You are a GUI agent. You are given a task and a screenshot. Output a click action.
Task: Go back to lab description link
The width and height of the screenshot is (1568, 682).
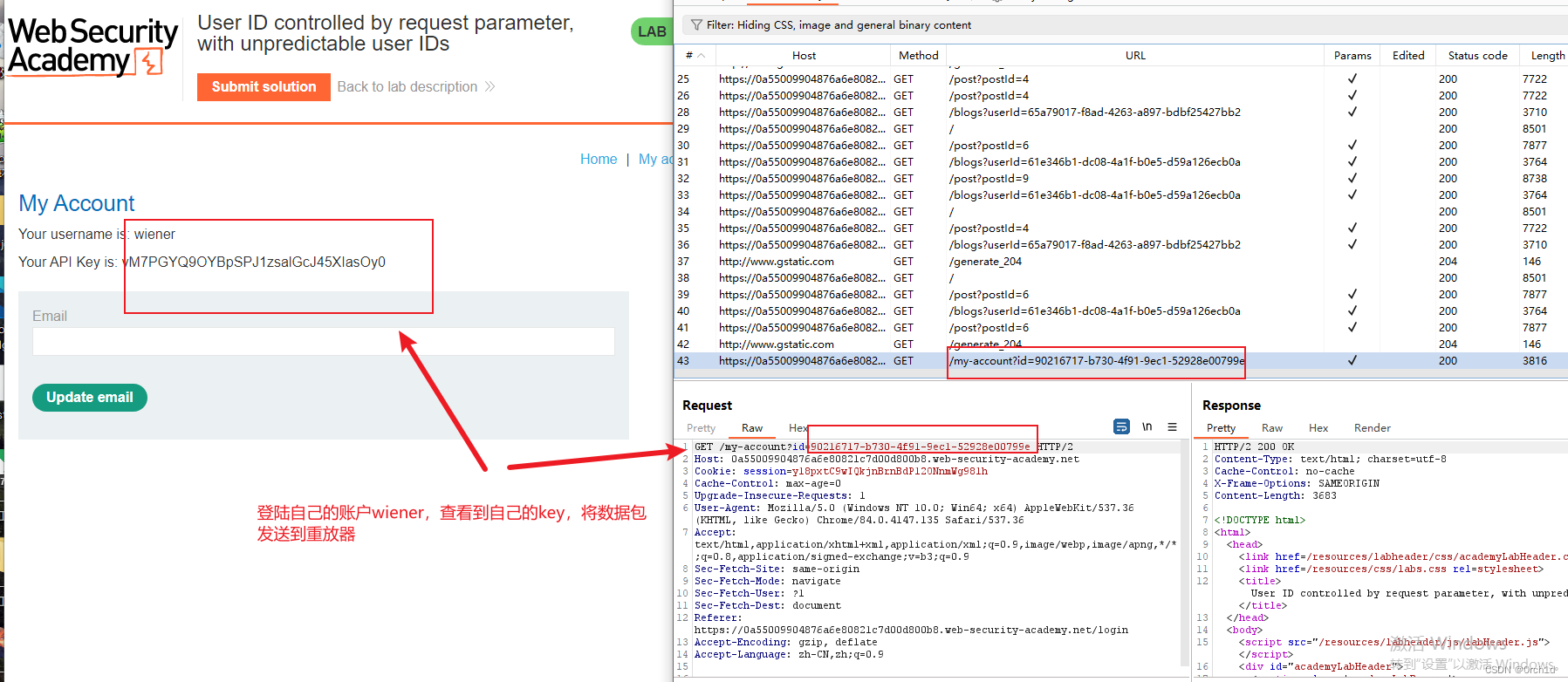415,86
